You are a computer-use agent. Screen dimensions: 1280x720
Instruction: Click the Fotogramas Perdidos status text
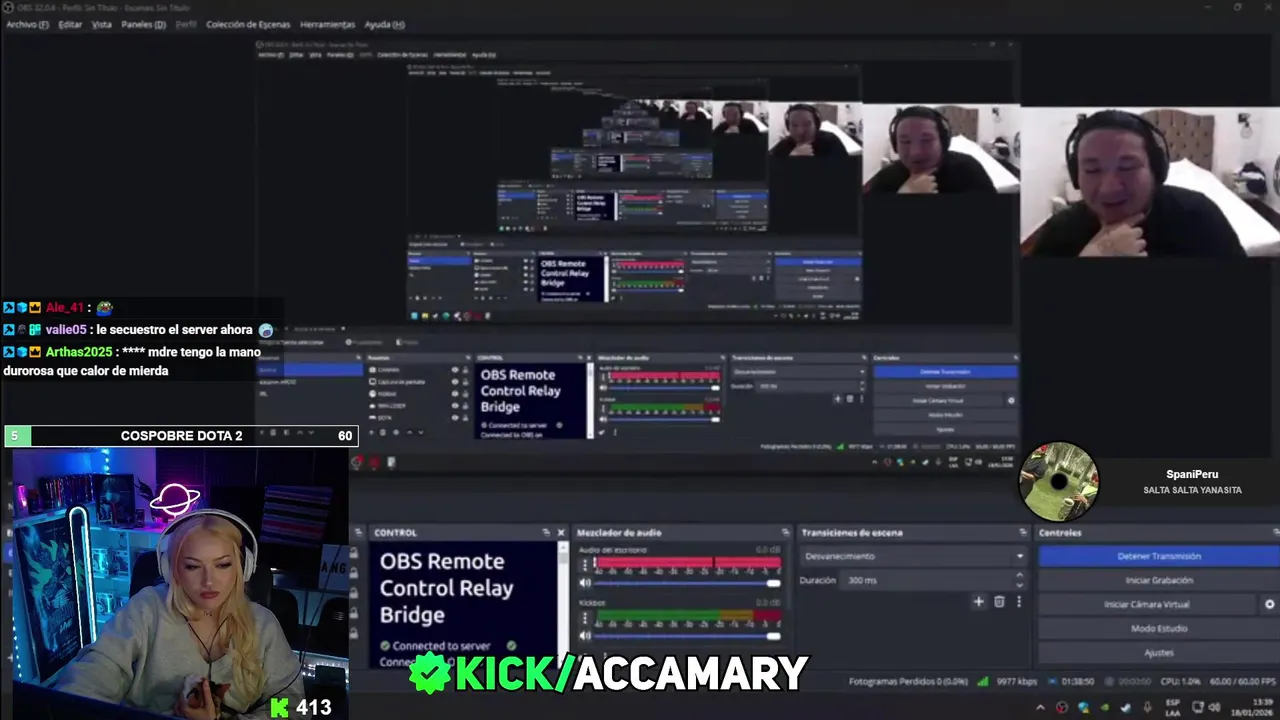pos(909,681)
